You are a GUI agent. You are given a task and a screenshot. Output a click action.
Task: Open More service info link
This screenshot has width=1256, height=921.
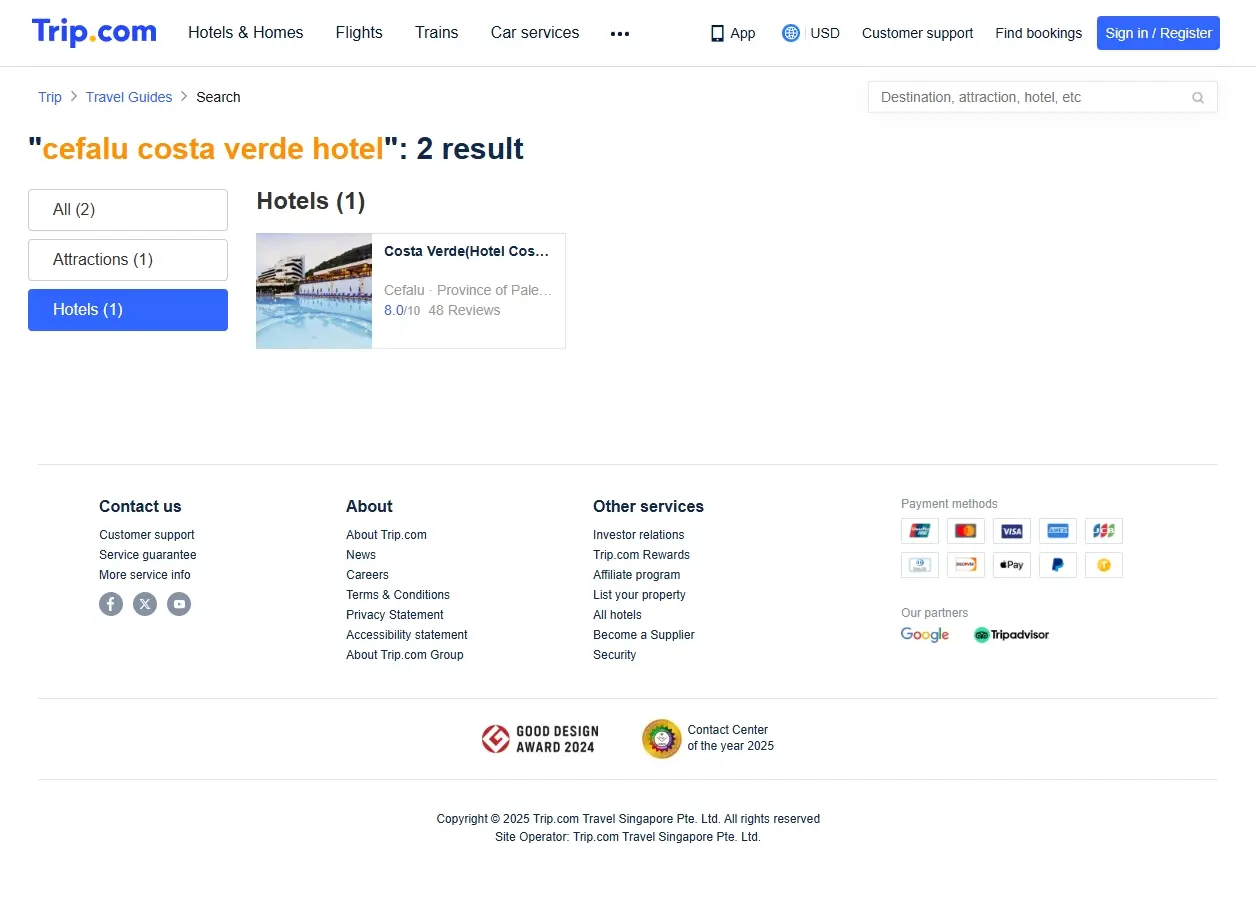pyautogui.click(x=145, y=575)
